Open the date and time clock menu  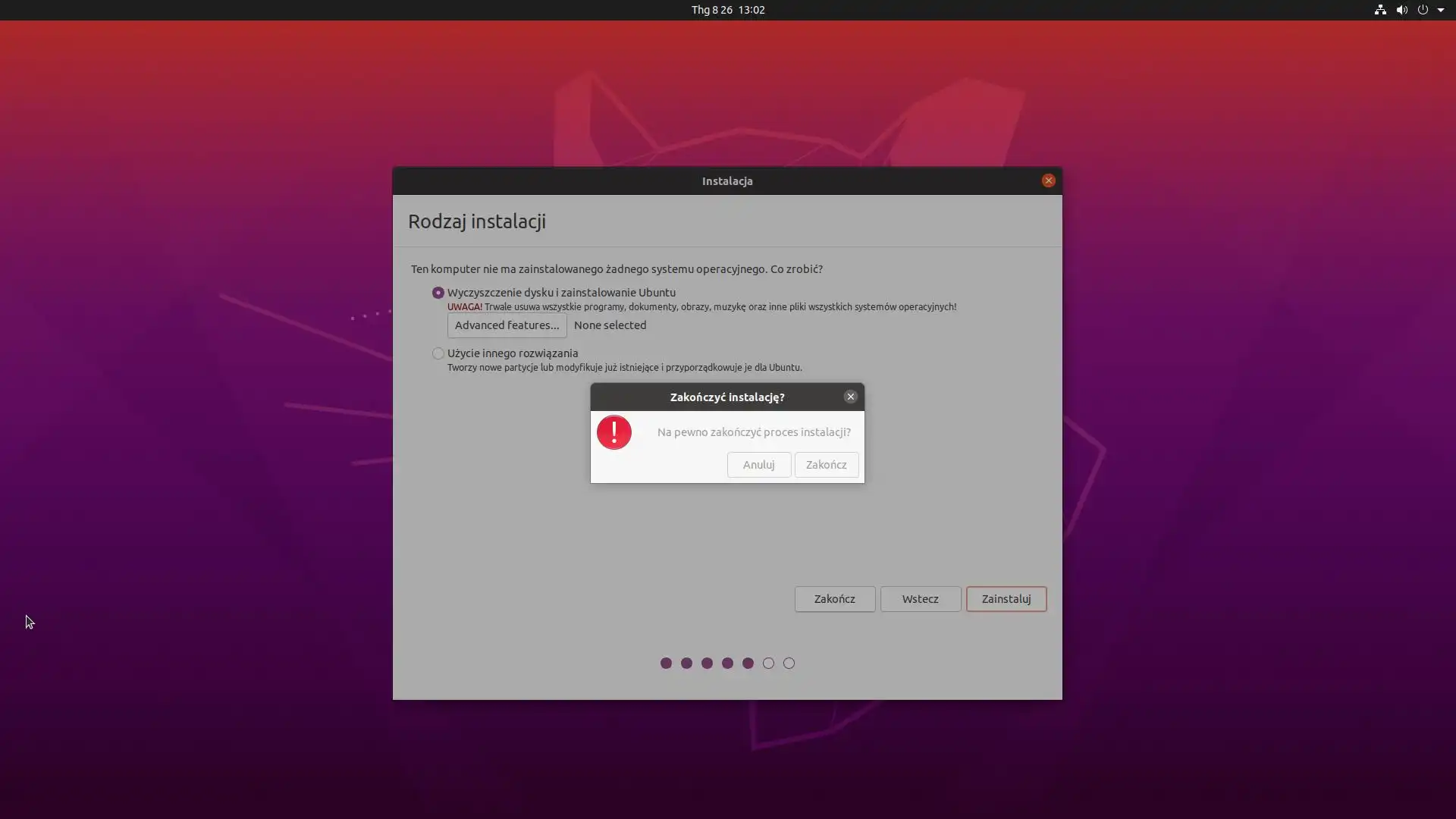[x=727, y=10]
